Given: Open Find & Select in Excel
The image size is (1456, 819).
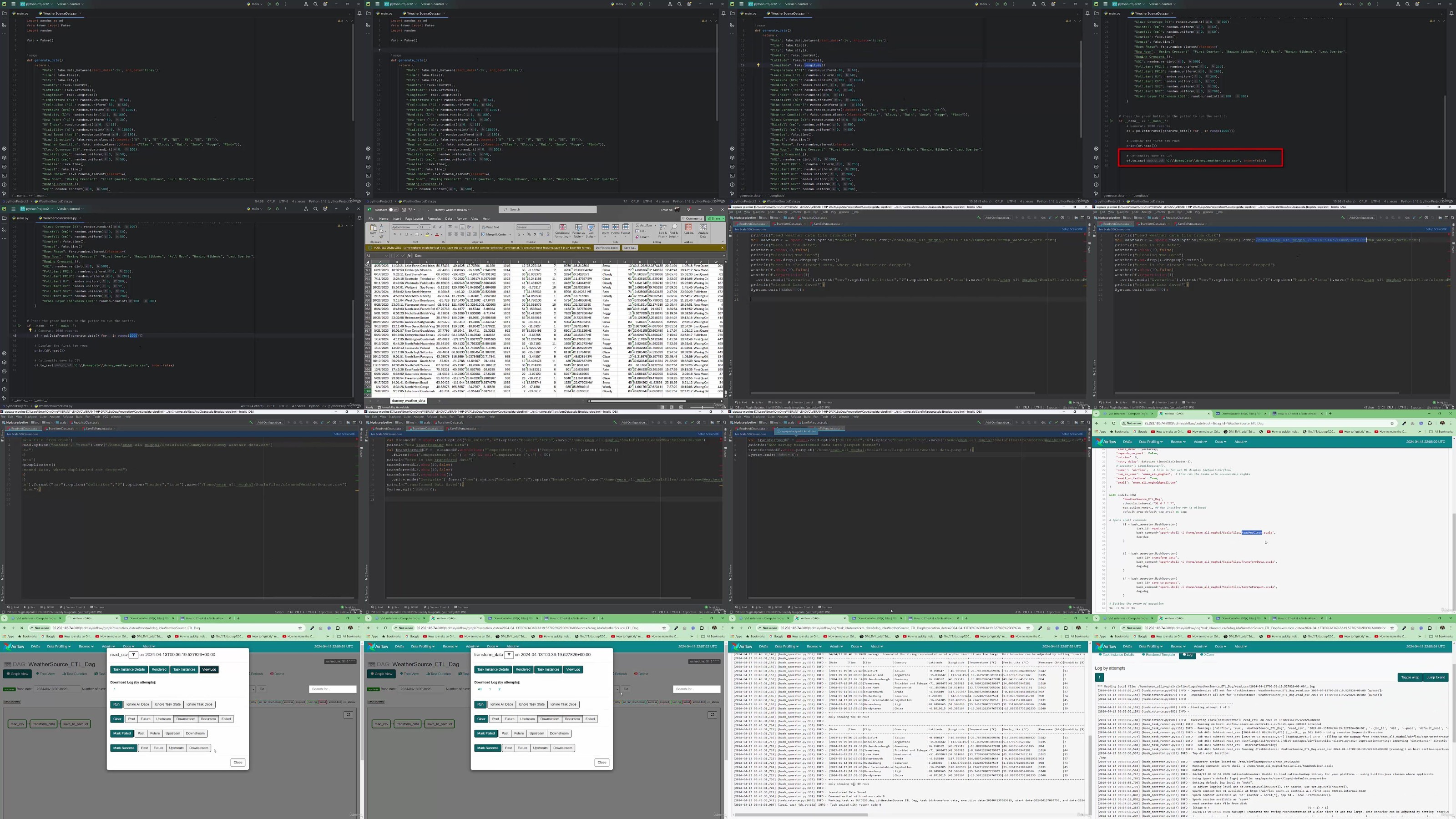Looking at the screenshot, I should (673, 232).
